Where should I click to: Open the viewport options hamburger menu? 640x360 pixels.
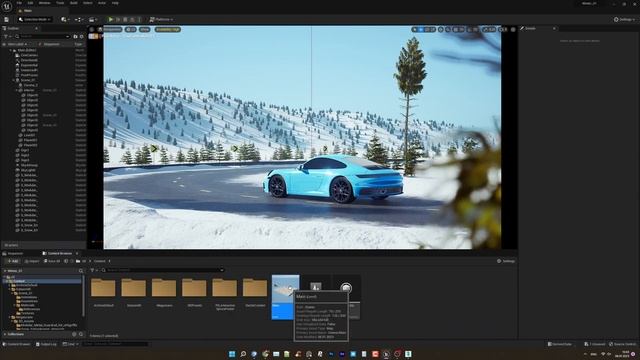click(x=92, y=29)
